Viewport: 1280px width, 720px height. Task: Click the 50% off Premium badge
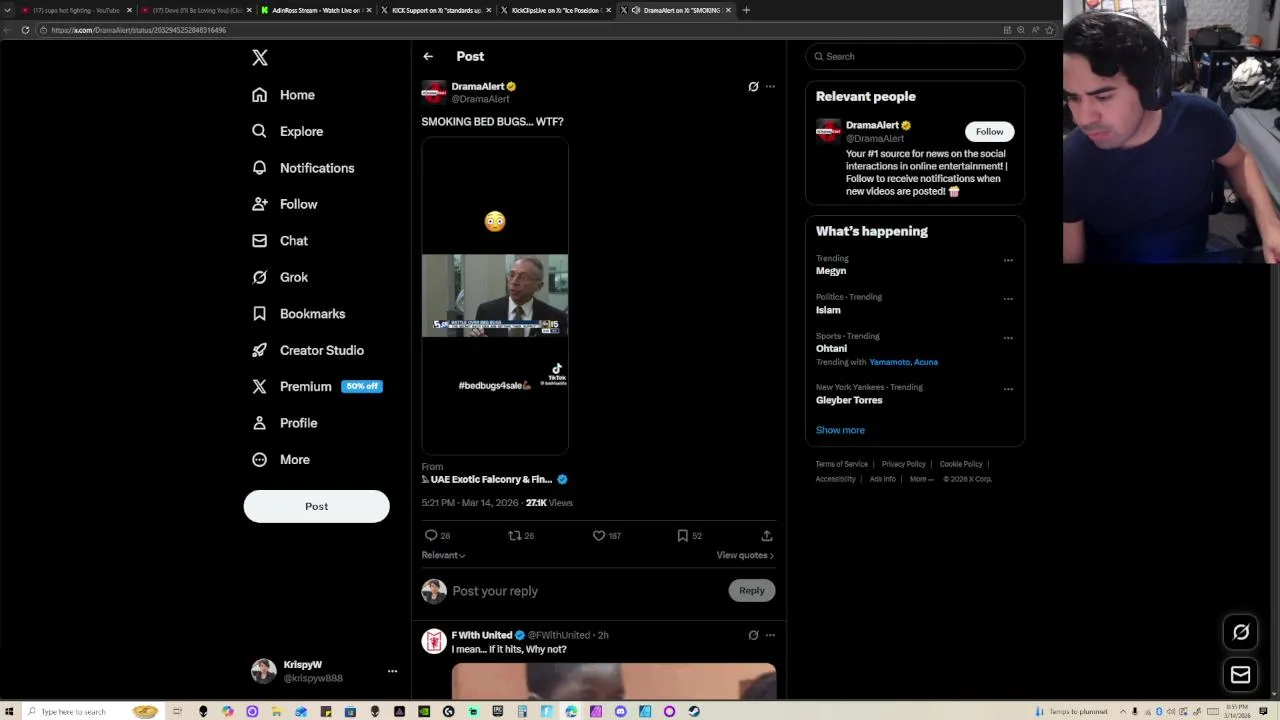click(x=362, y=386)
